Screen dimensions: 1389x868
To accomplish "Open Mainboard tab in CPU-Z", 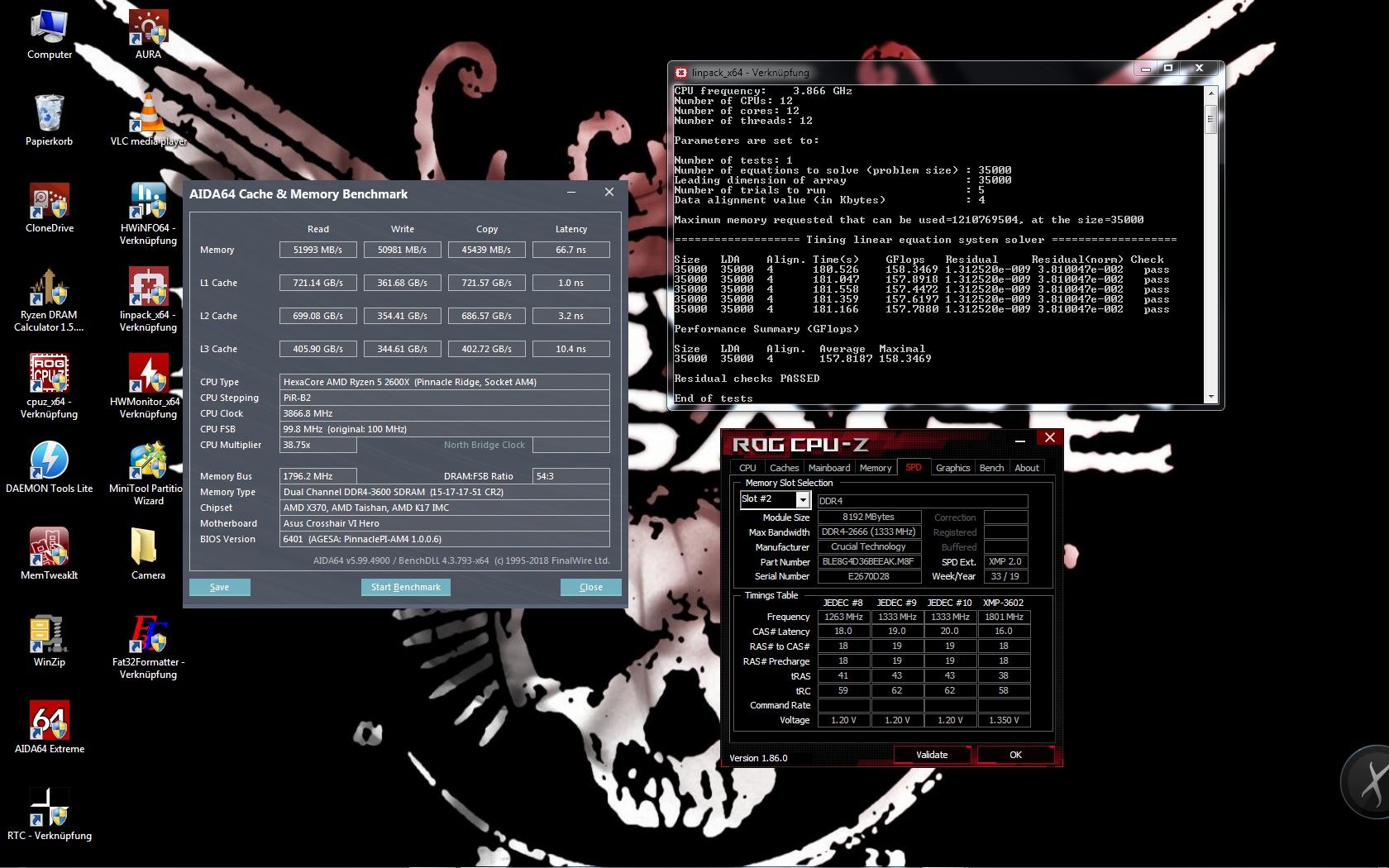I will 829,468.
